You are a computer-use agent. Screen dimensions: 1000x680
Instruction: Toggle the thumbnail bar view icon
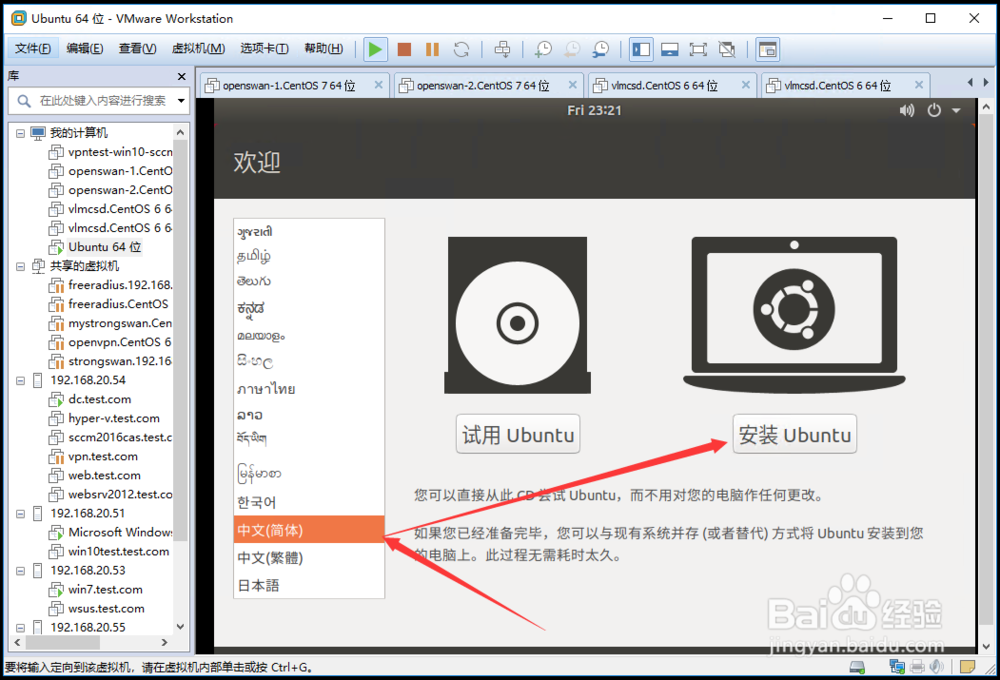pyautogui.click(x=670, y=49)
